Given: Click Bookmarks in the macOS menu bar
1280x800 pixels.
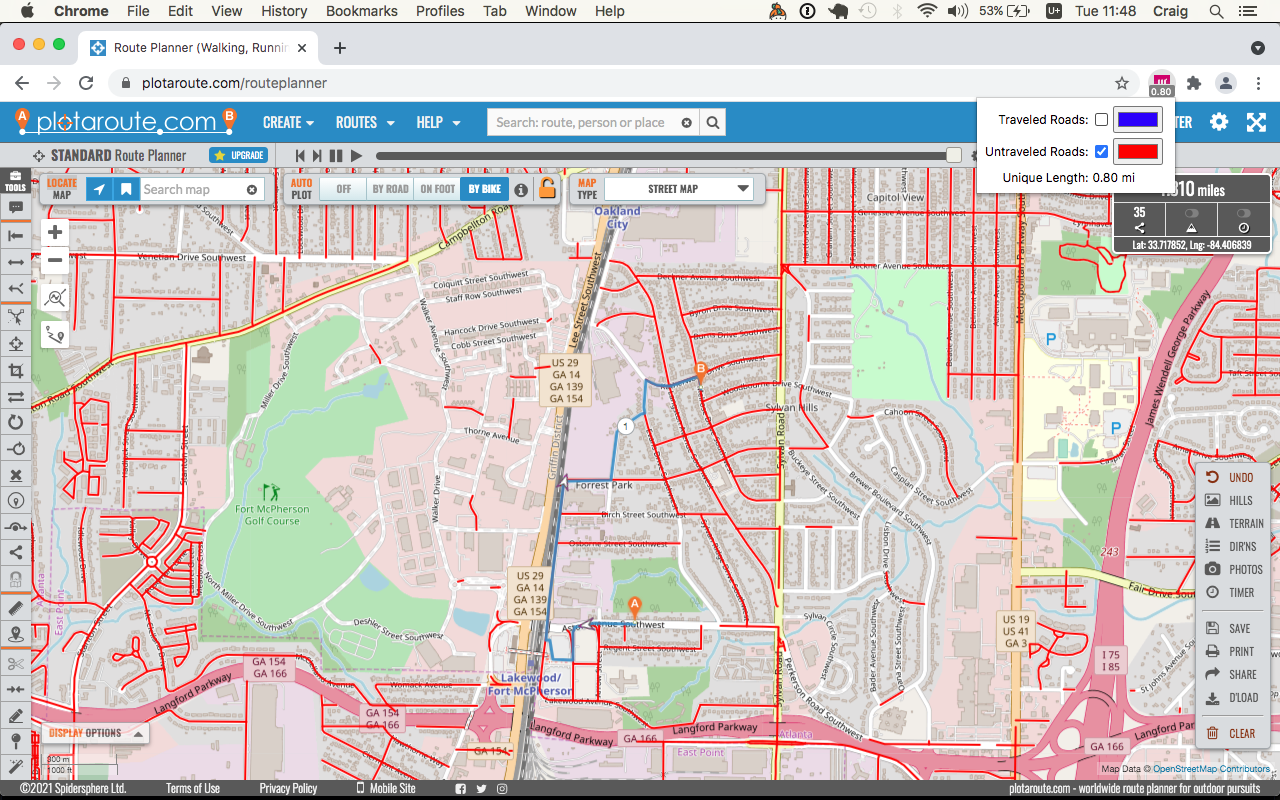Looking at the screenshot, I should pos(361,11).
